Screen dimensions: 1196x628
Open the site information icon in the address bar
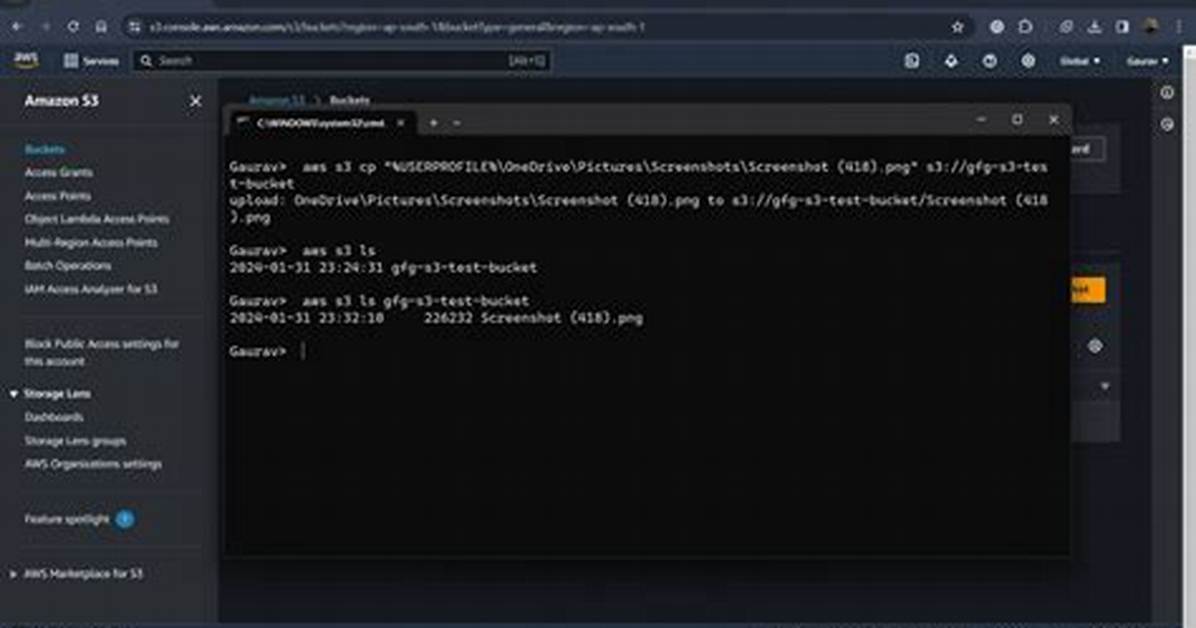point(135,27)
